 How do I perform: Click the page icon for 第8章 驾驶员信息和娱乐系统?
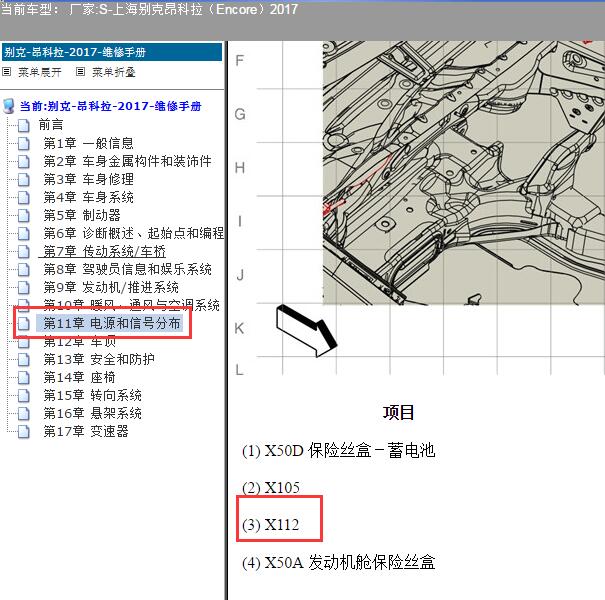[x=24, y=269]
